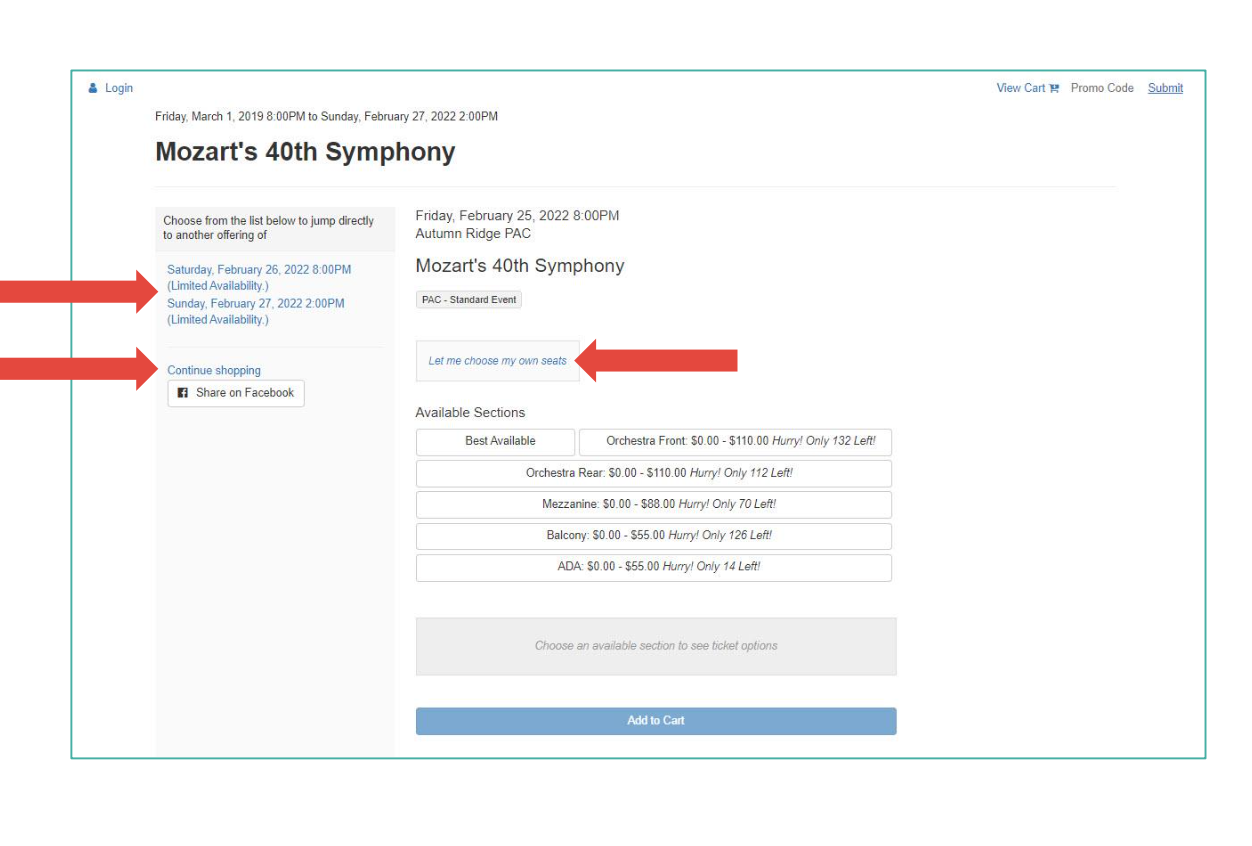Select the Orchestra Rear section
Image resolution: width=1252 pixels, height=846 pixels.
coord(653,474)
